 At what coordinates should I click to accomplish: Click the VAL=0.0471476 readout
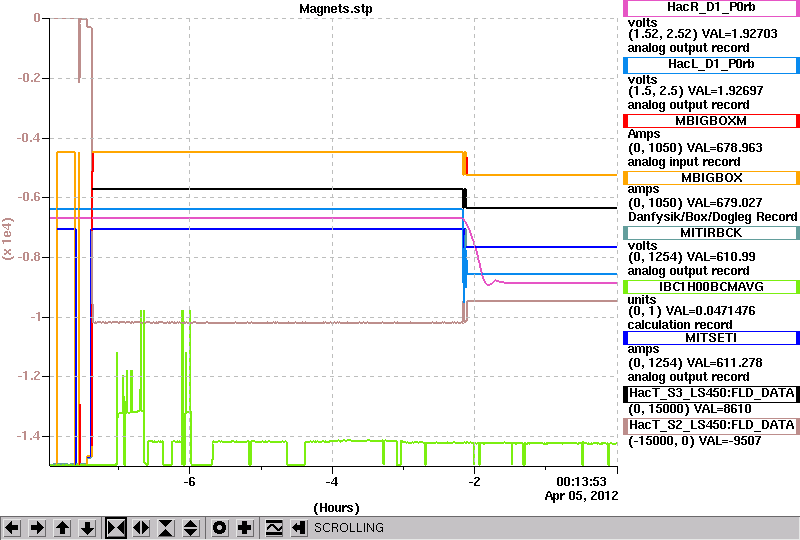tap(711, 311)
